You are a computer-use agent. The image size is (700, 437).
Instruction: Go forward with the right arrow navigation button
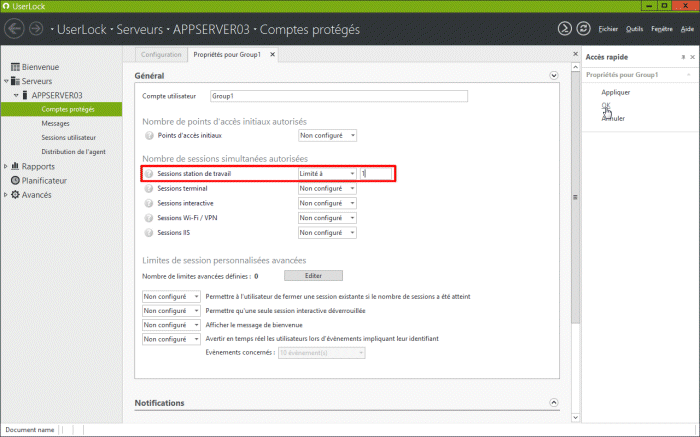pos(36,29)
